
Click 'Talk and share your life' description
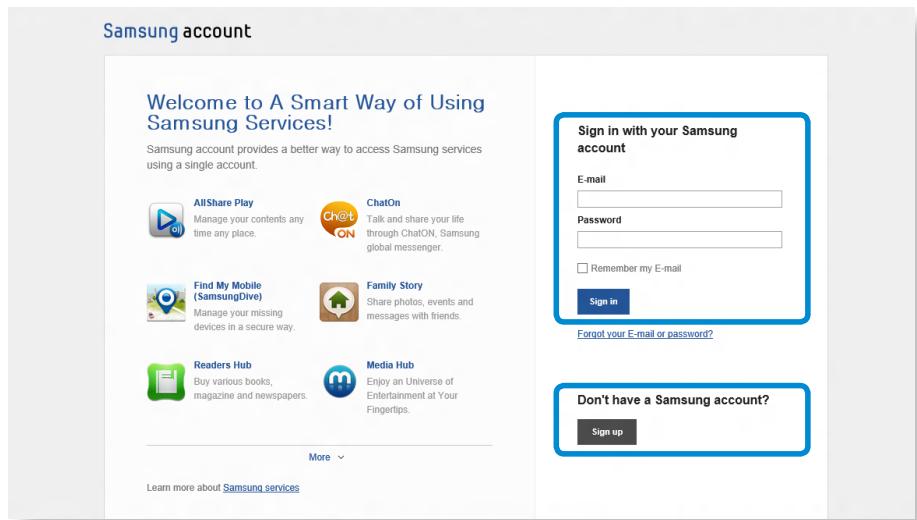point(423,233)
